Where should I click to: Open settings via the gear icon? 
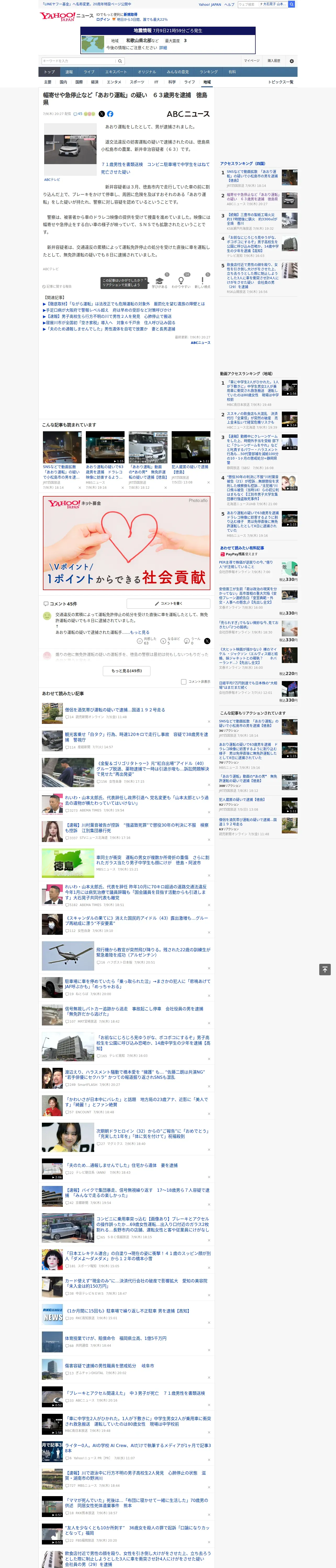(x=292, y=61)
